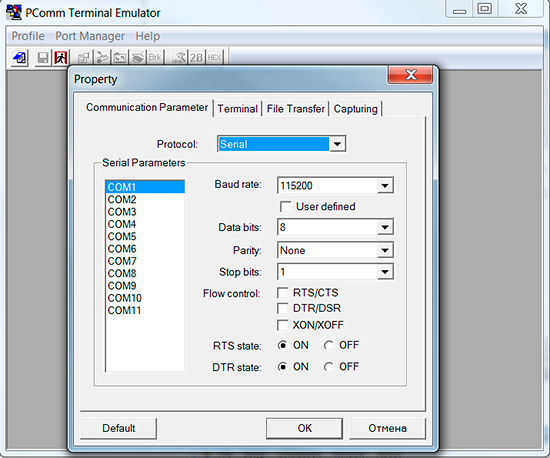Image resolution: width=550 pixels, height=458 pixels.
Task: Close the PComm Terminal Emulator main window
Action: (x=521, y=9)
